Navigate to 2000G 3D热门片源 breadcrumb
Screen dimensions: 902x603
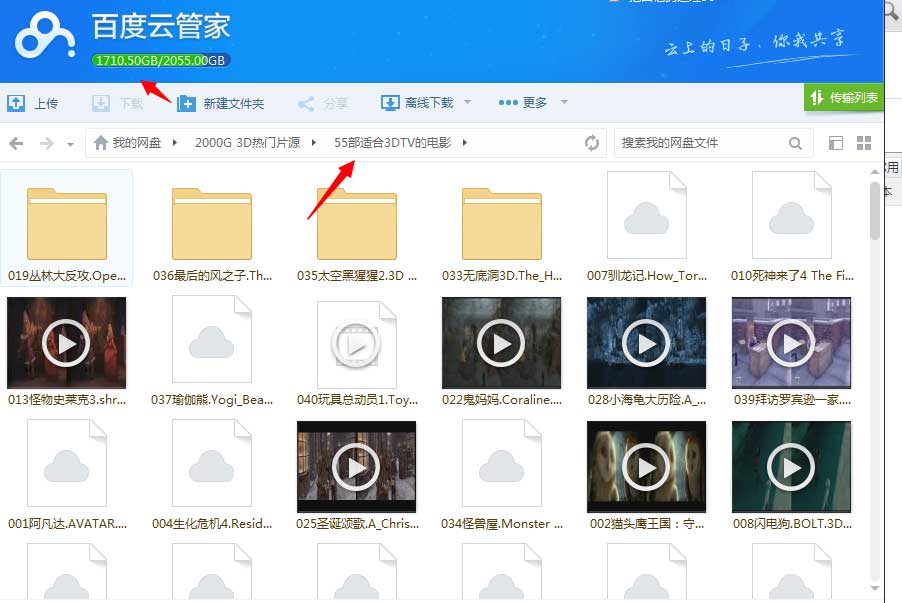tap(247, 143)
